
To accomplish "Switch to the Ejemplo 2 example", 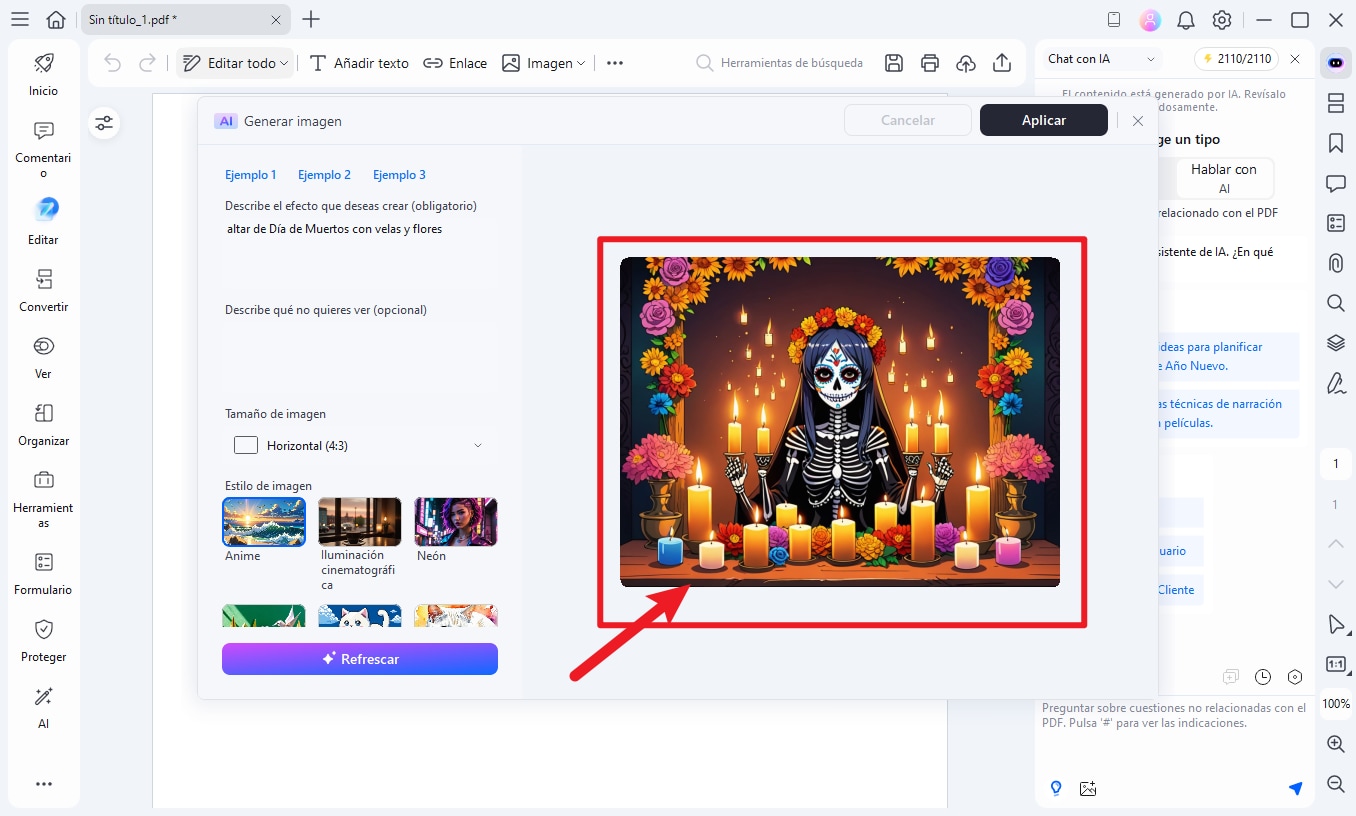I will [324, 174].
